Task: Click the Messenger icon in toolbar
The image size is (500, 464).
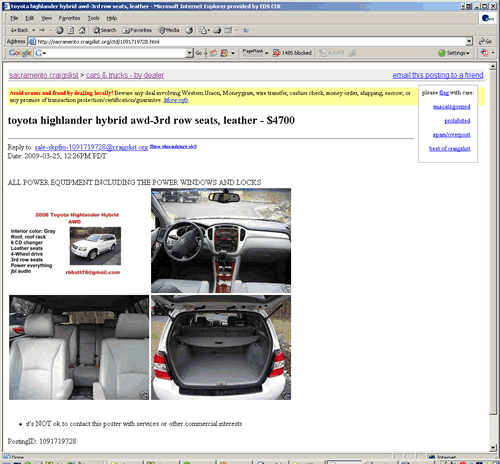Action: [x=246, y=30]
